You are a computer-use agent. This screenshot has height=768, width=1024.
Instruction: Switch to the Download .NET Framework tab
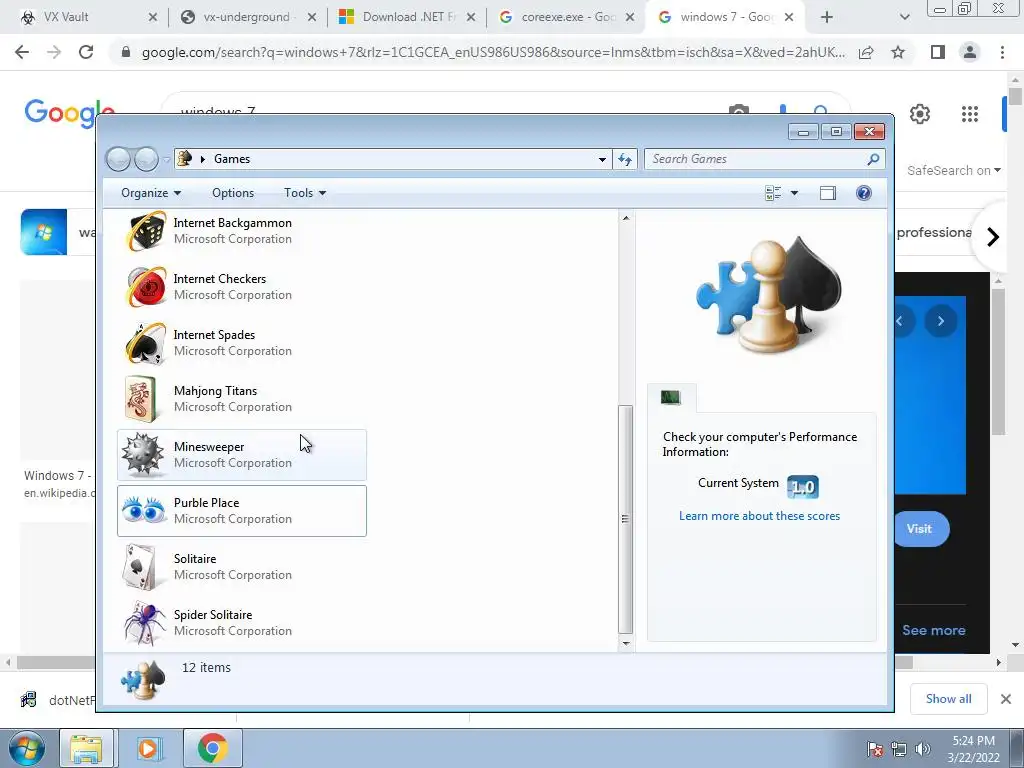coord(408,17)
